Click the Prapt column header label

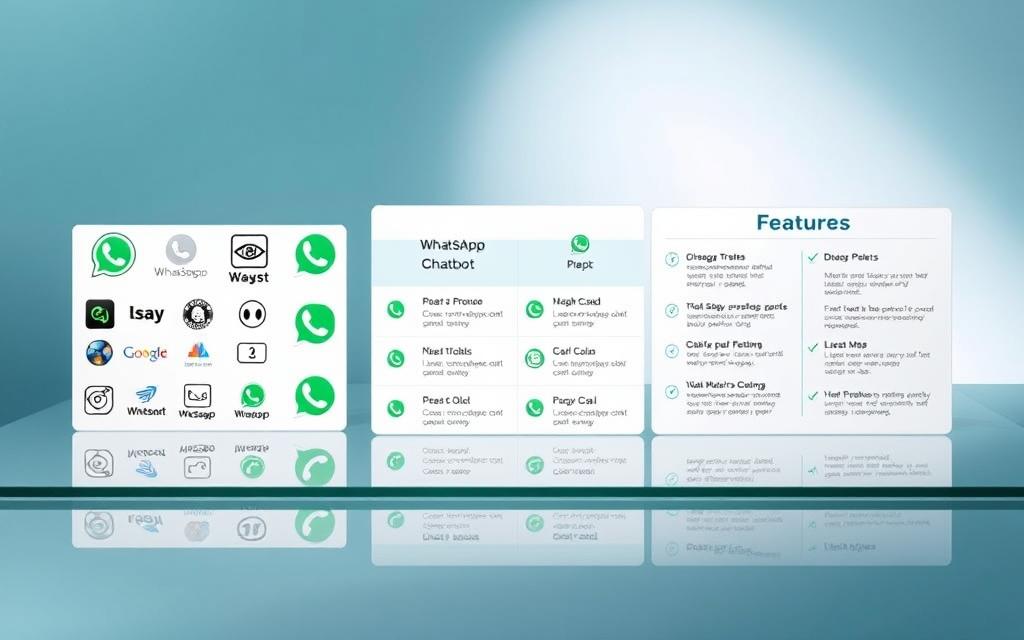pyautogui.click(x=580, y=264)
